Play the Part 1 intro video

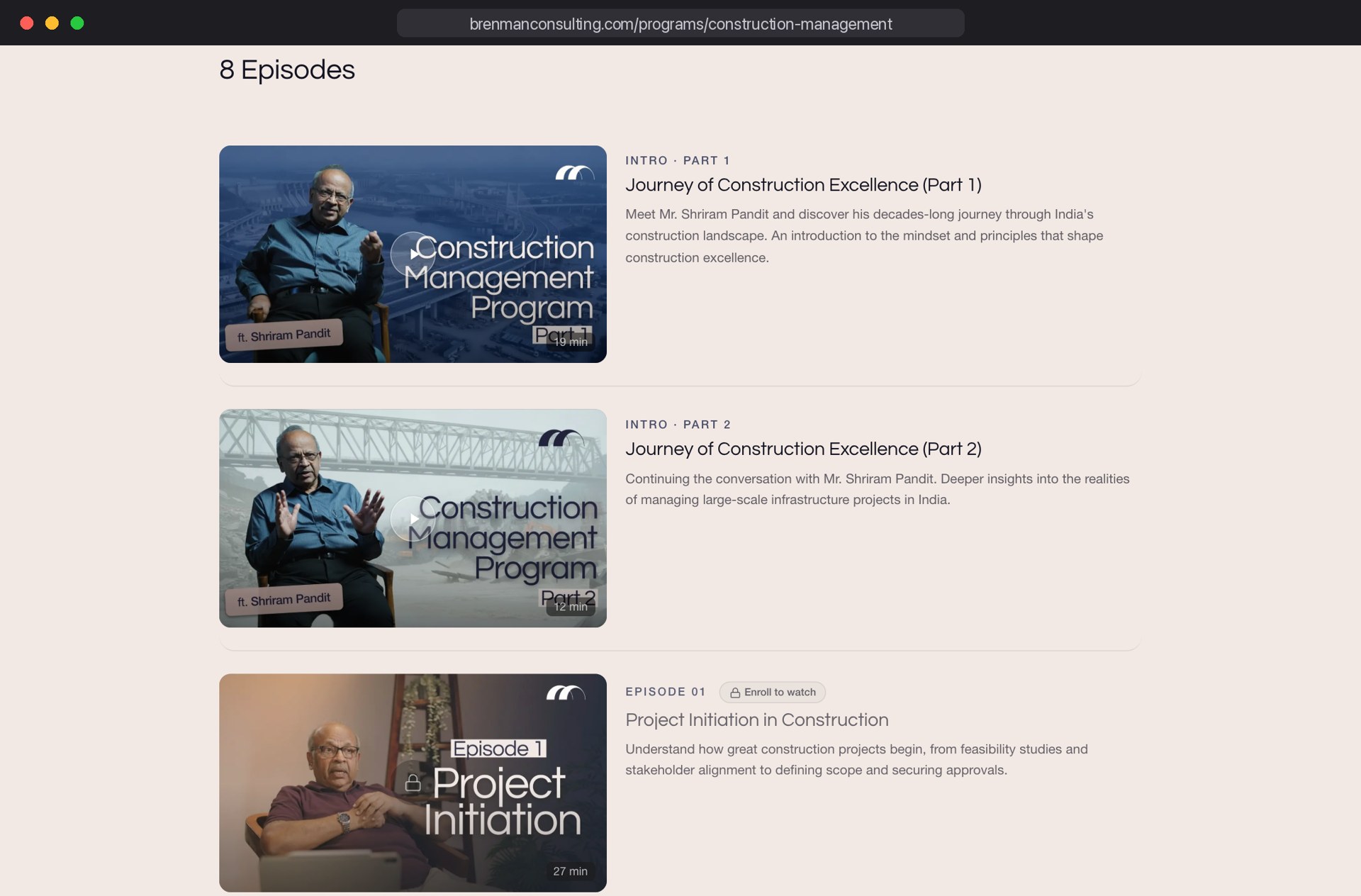click(413, 254)
